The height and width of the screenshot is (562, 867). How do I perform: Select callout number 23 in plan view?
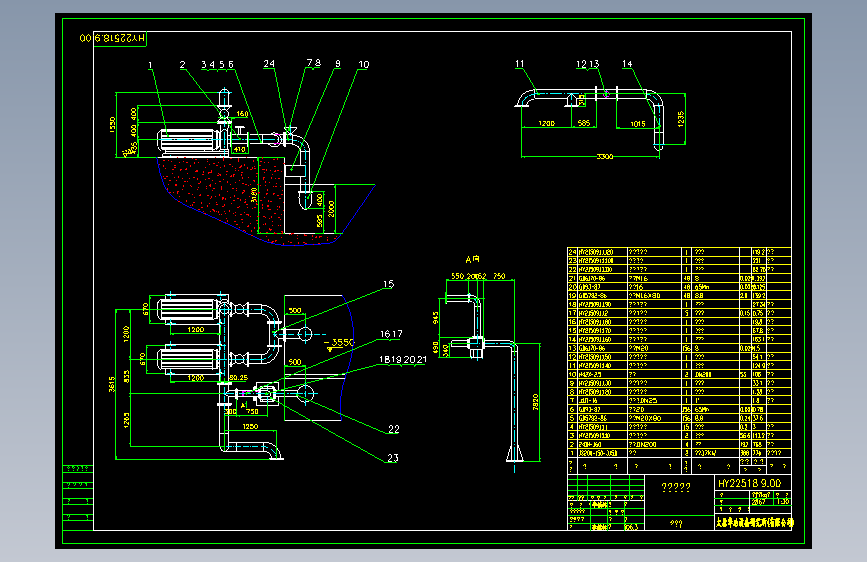pos(393,458)
